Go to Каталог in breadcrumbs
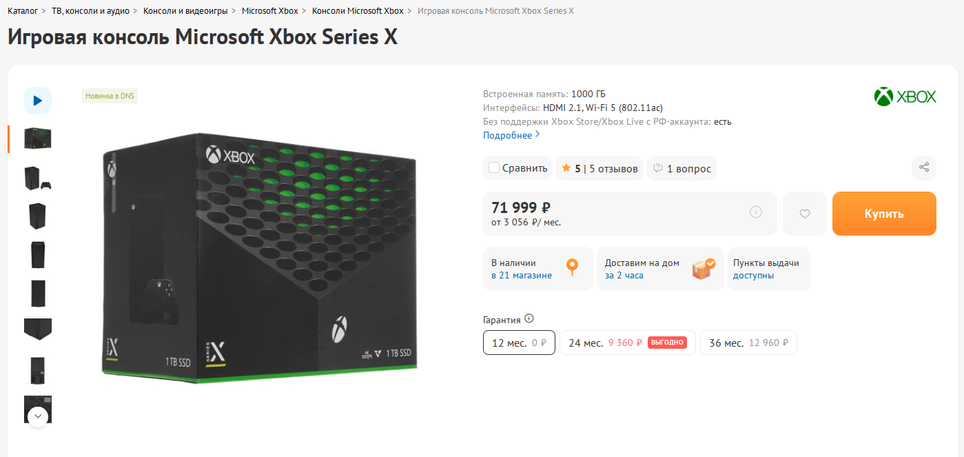This screenshot has width=964, height=457. click(23, 11)
